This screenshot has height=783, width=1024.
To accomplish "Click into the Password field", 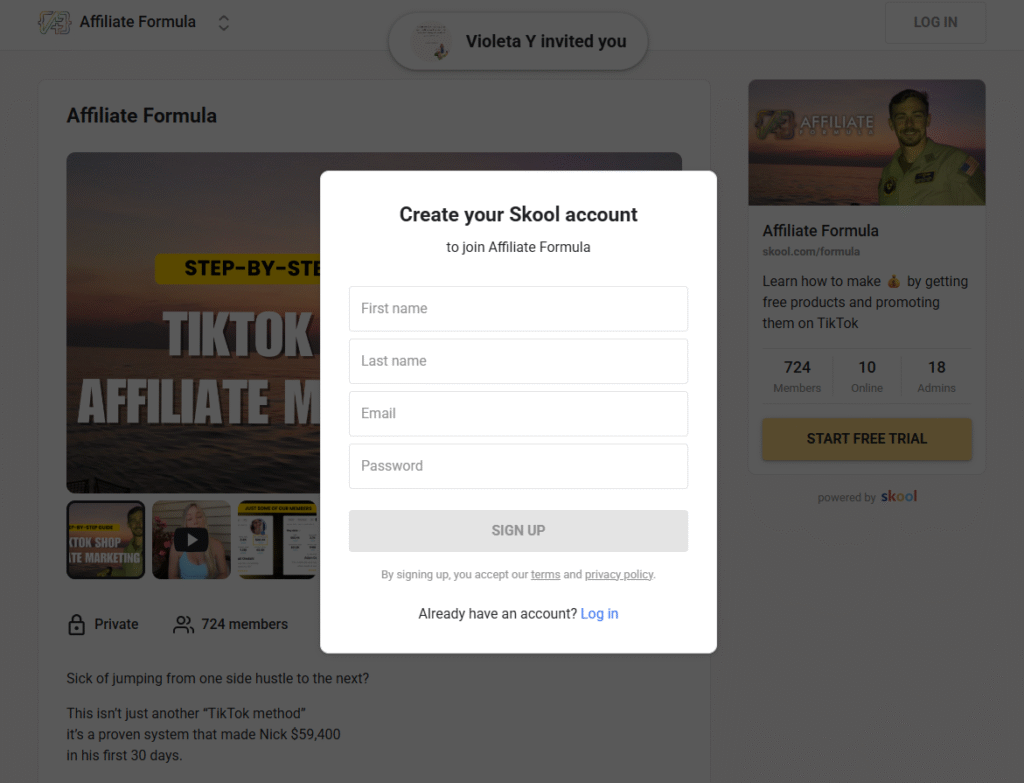I will (518, 466).
